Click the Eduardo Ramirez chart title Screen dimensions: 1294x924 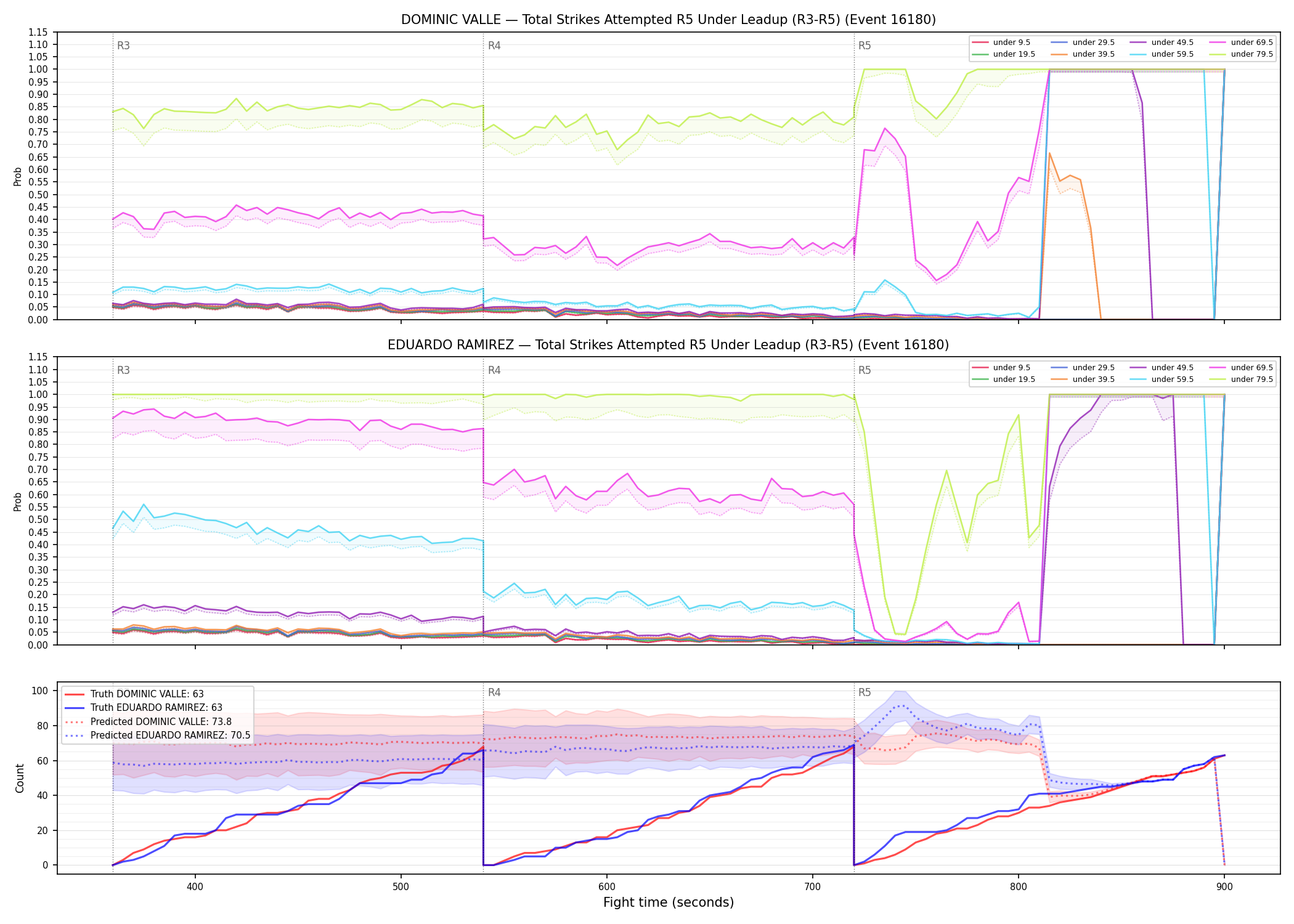(668, 345)
